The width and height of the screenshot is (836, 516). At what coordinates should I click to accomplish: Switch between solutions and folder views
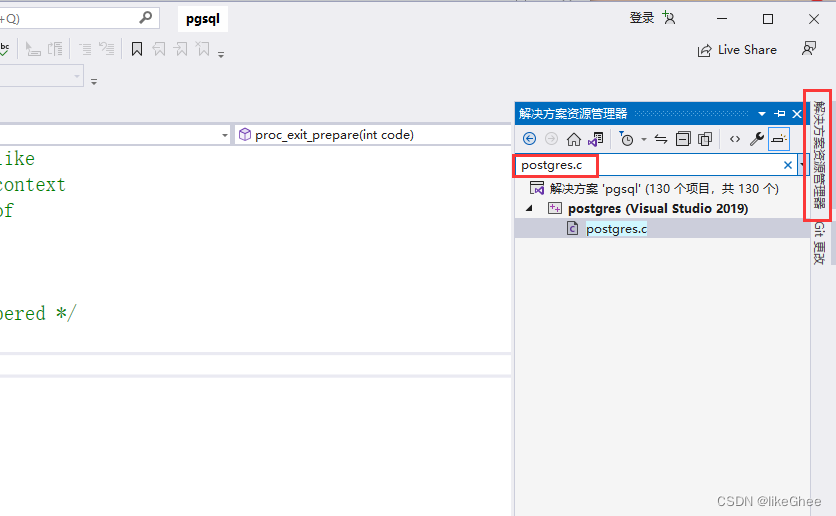(x=596, y=139)
